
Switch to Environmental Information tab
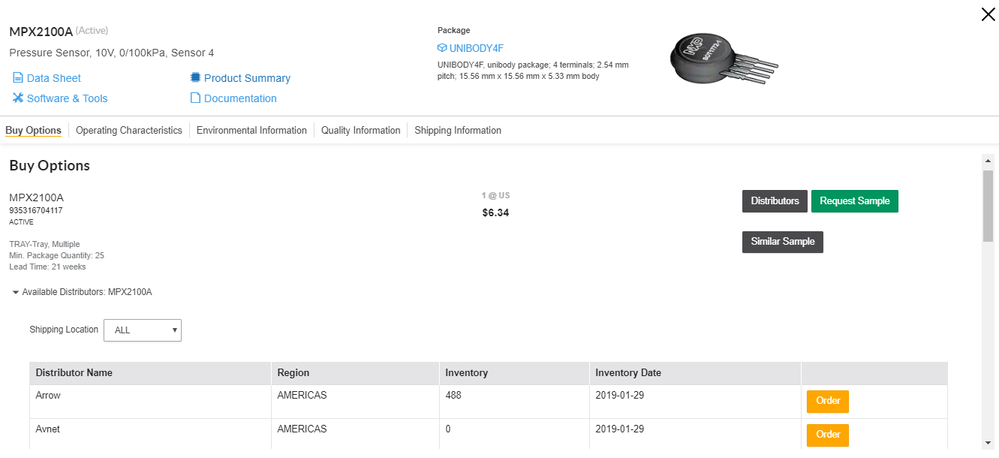pyautogui.click(x=252, y=131)
